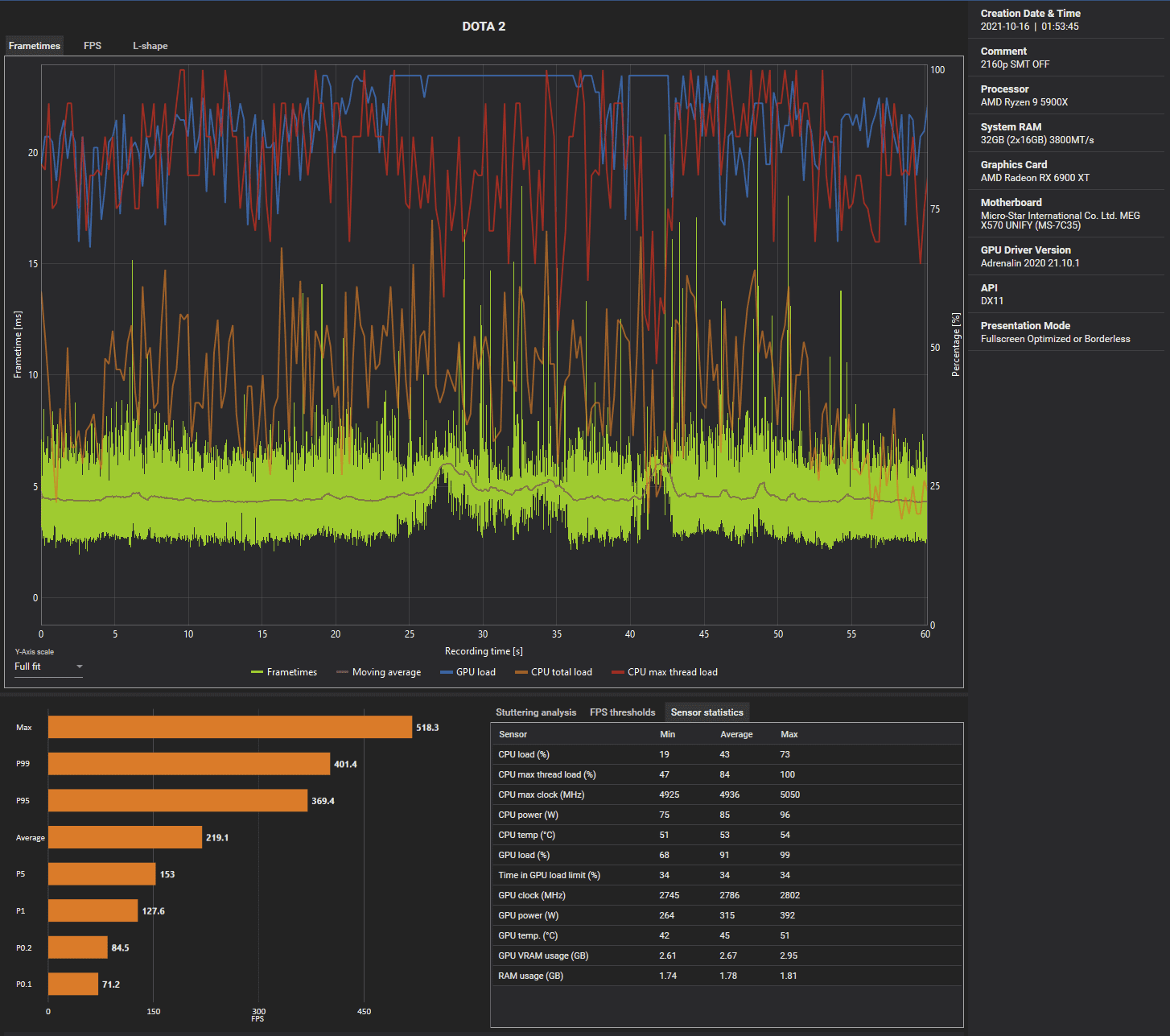Click the Comment value 2160p SMT OFF

click(1015, 64)
